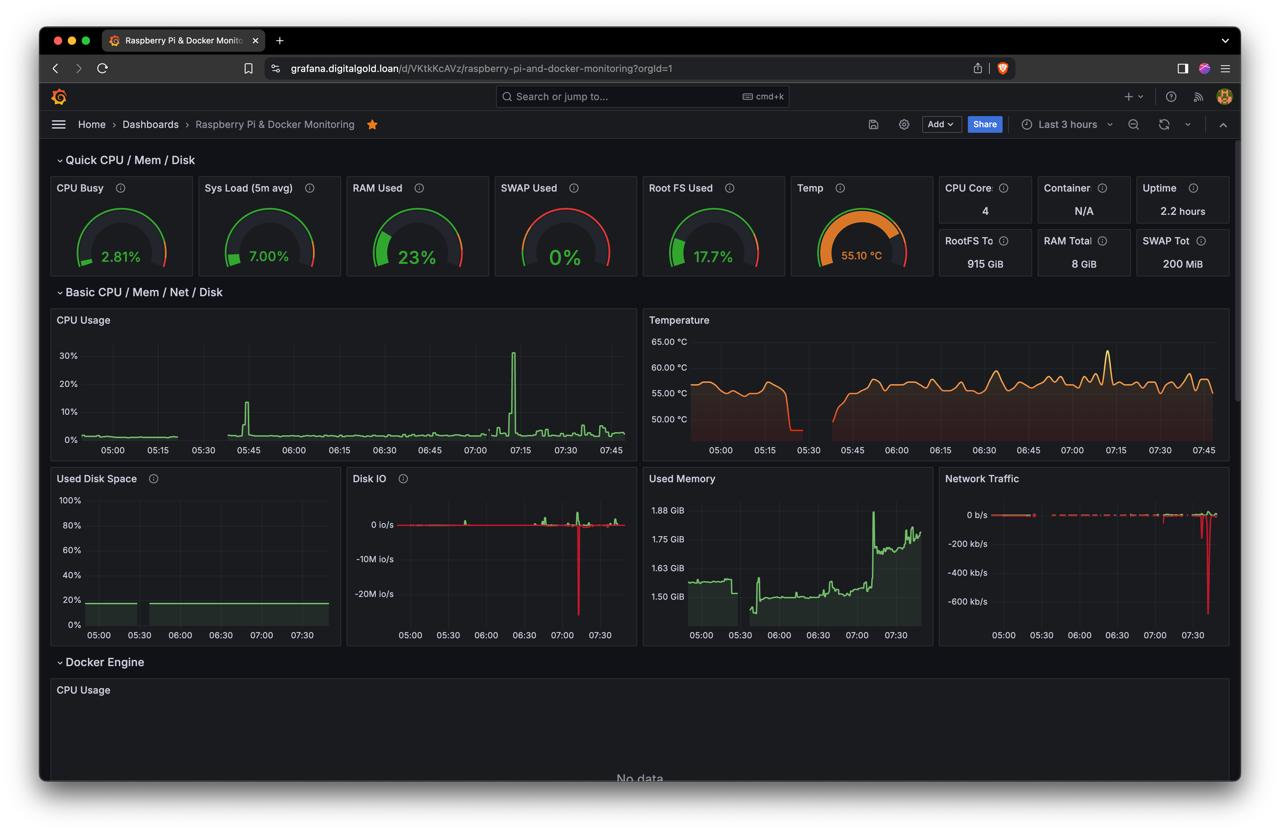Open Brave Shields lion icon
Viewport: 1280px width, 833px height.
point(1003,68)
